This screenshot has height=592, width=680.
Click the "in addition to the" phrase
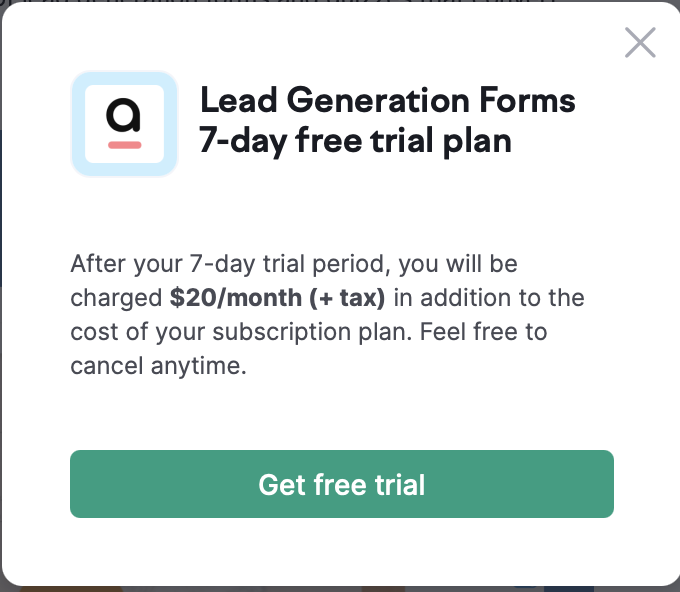click(x=489, y=298)
